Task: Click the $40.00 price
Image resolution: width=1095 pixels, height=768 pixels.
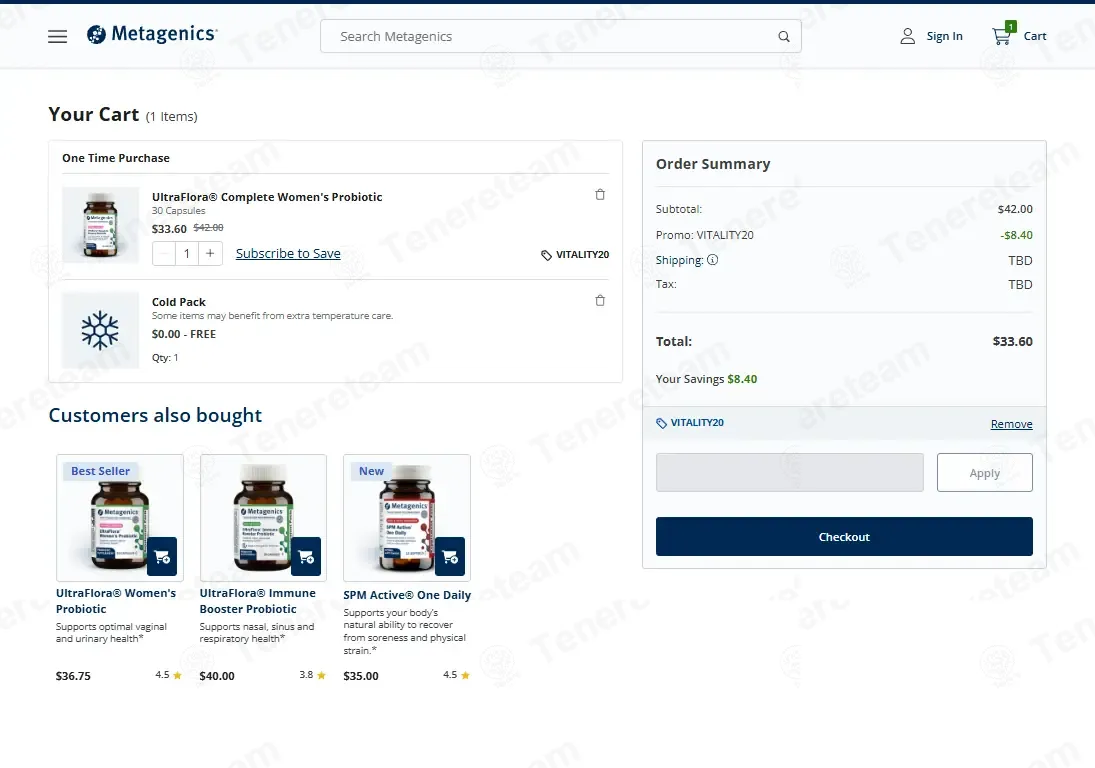Action: [x=217, y=676]
